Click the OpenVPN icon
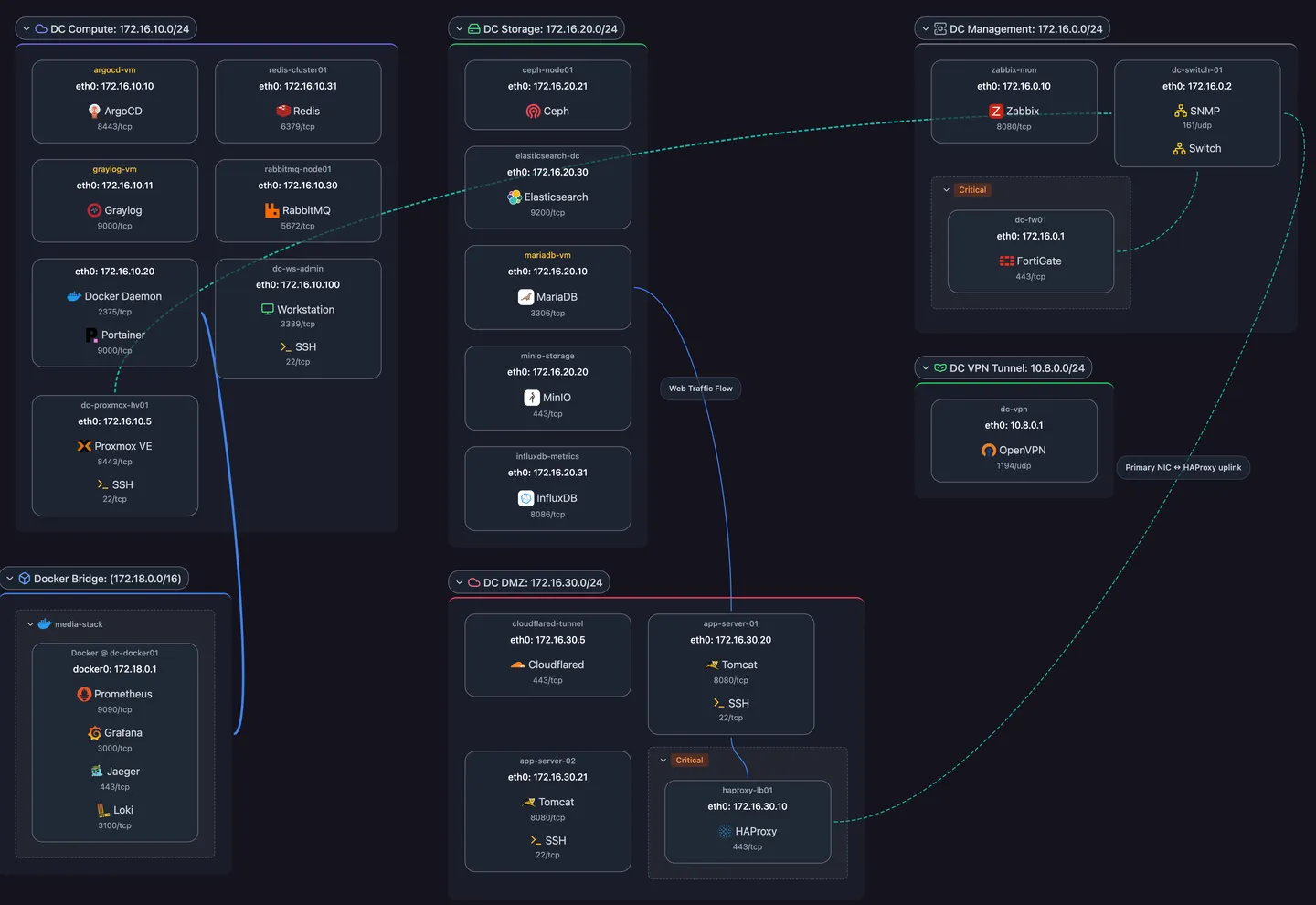Screen dimensions: 1316x905 pyautogui.click(x=989, y=450)
